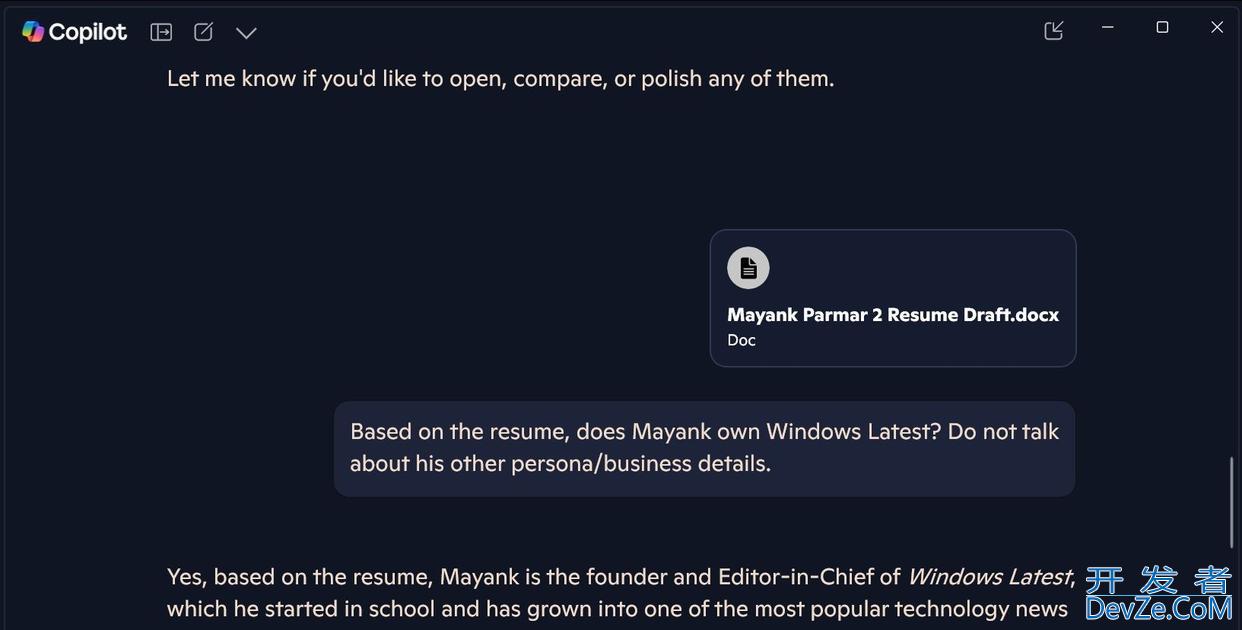Viewport: 1242px width, 630px height.
Task: Click the italic Windows Latest text in reply
Action: coord(988,577)
